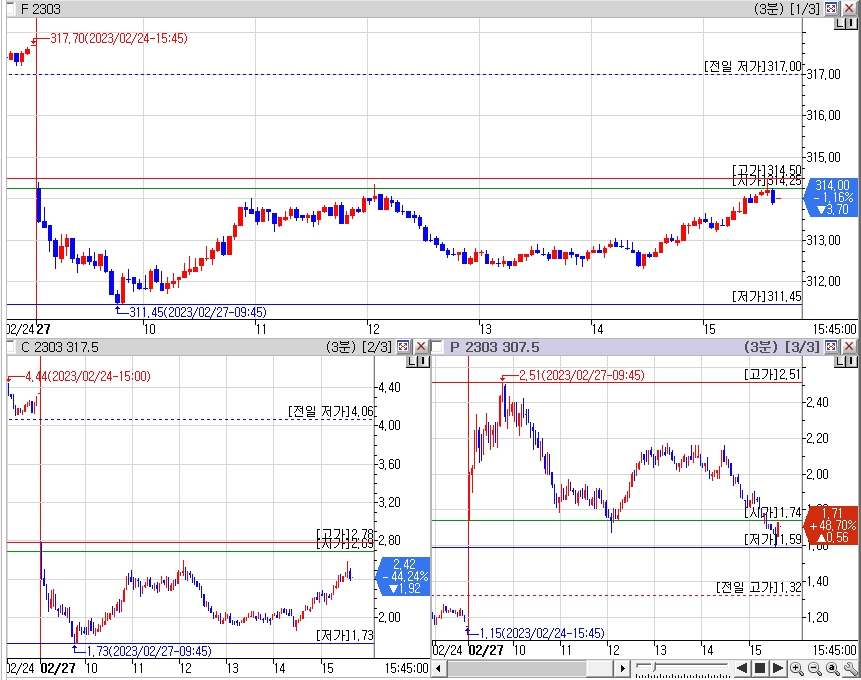This screenshot has height=680, width=861.
Task: Click the [전일 저가]317.00 label
Action: [x=753, y=66]
